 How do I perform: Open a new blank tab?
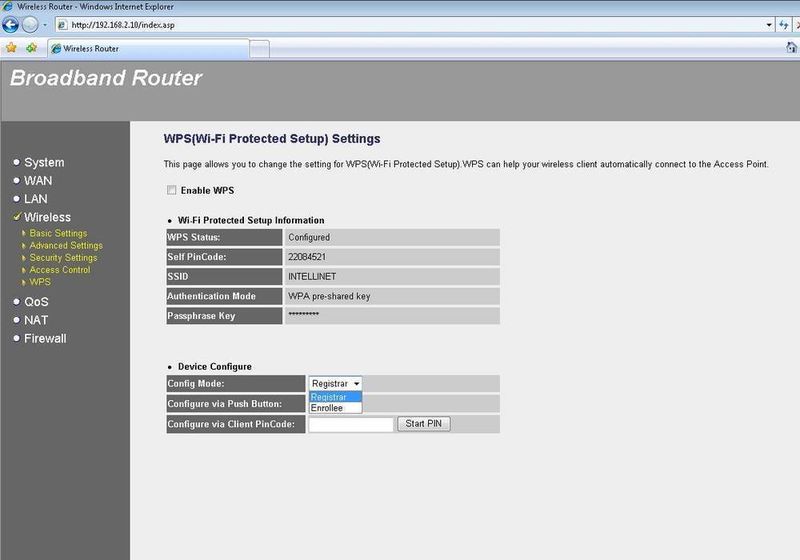[x=260, y=49]
